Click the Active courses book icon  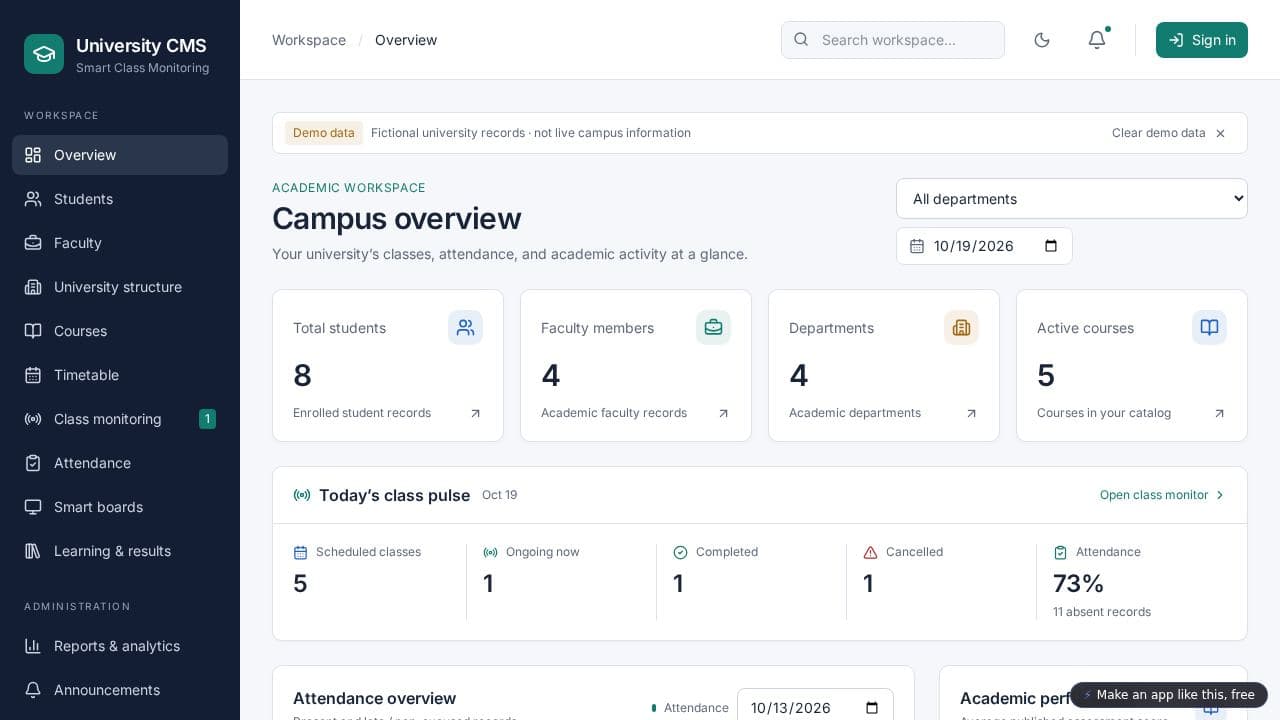click(1209, 327)
